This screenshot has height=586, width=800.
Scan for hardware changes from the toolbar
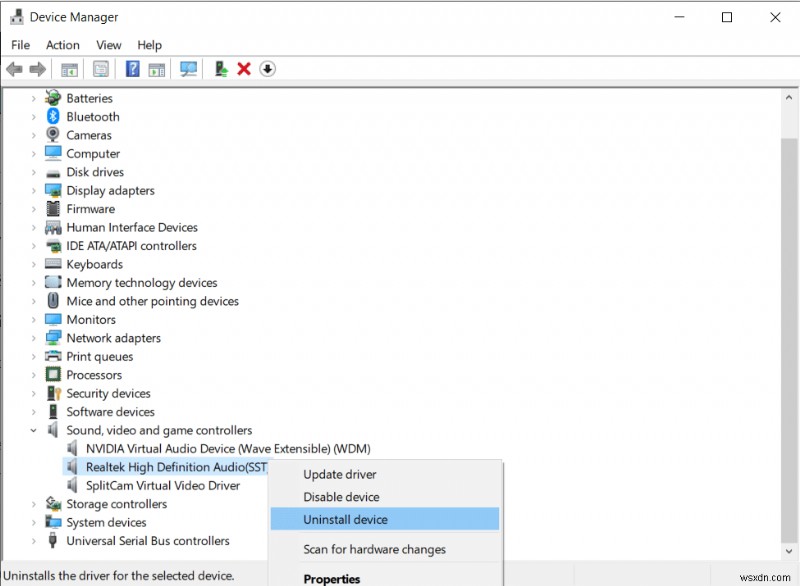coord(186,68)
